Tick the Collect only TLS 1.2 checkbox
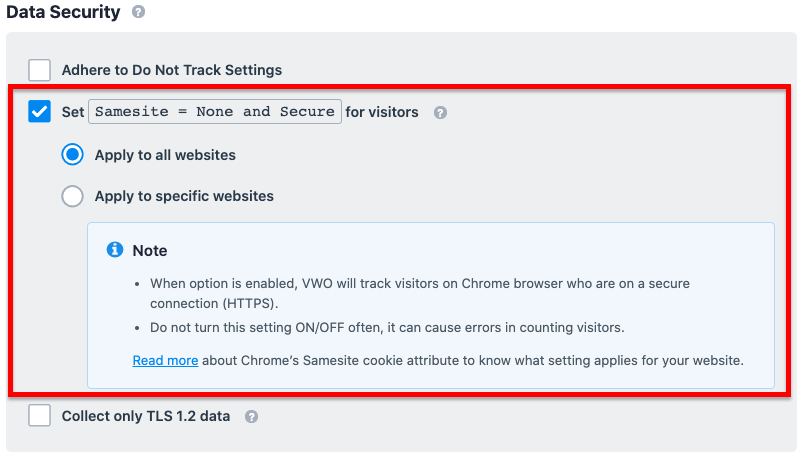The image size is (810, 459). 40,415
